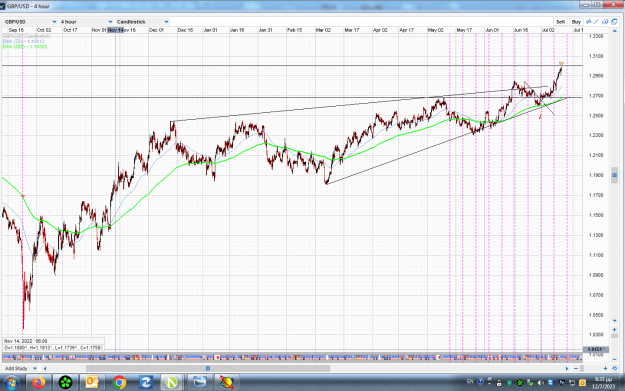
Task: Click the price axis scroll down arrow
Action: (614, 320)
